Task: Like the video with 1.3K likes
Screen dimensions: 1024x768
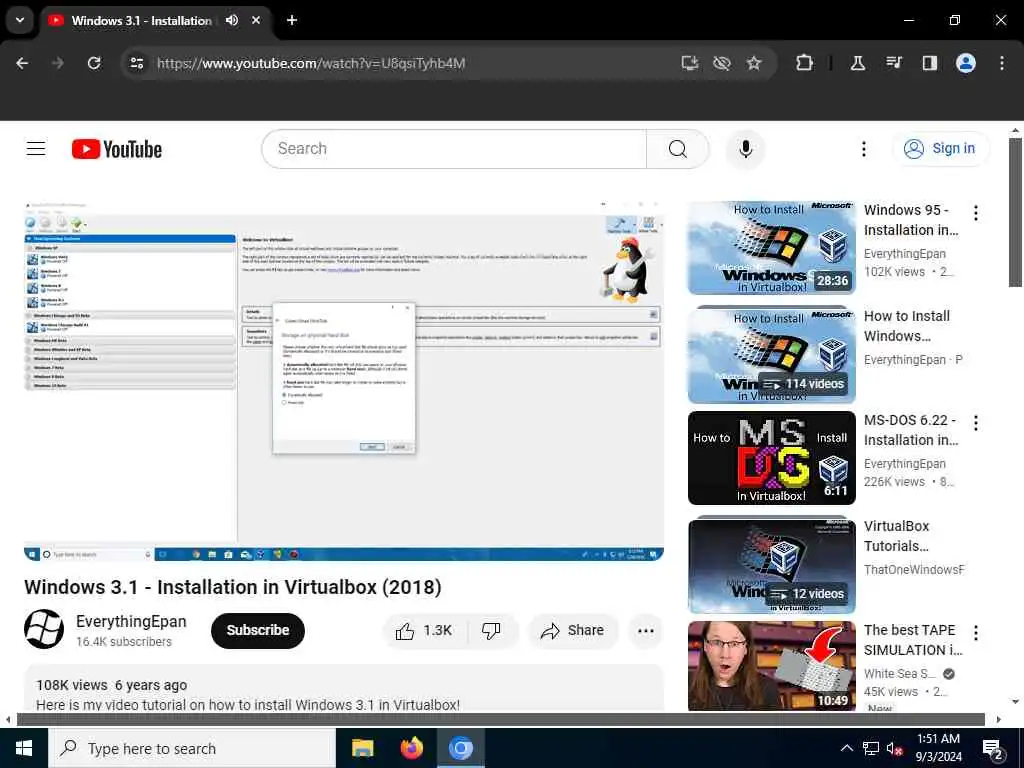Action: pos(424,631)
